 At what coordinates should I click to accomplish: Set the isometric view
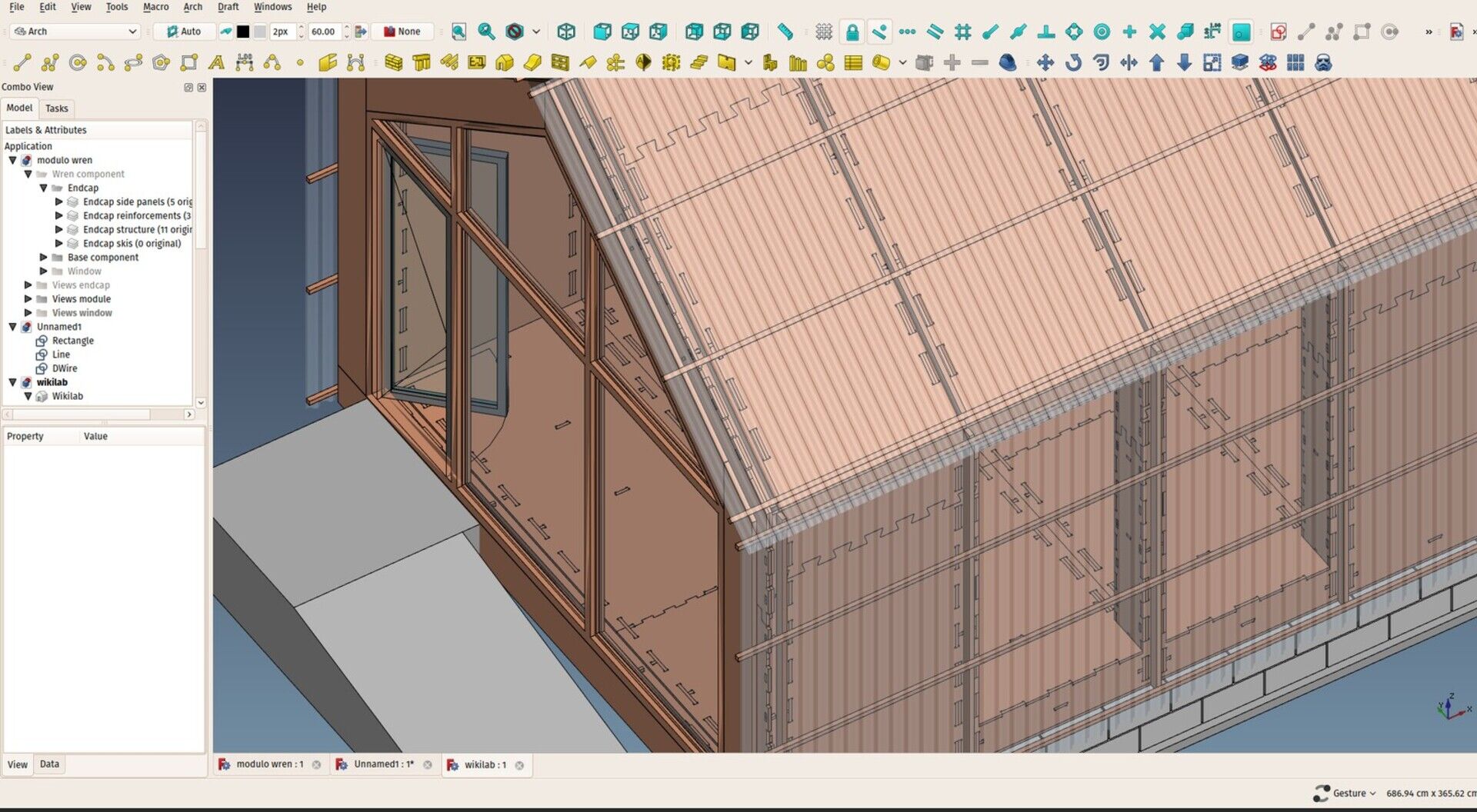click(x=566, y=32)
